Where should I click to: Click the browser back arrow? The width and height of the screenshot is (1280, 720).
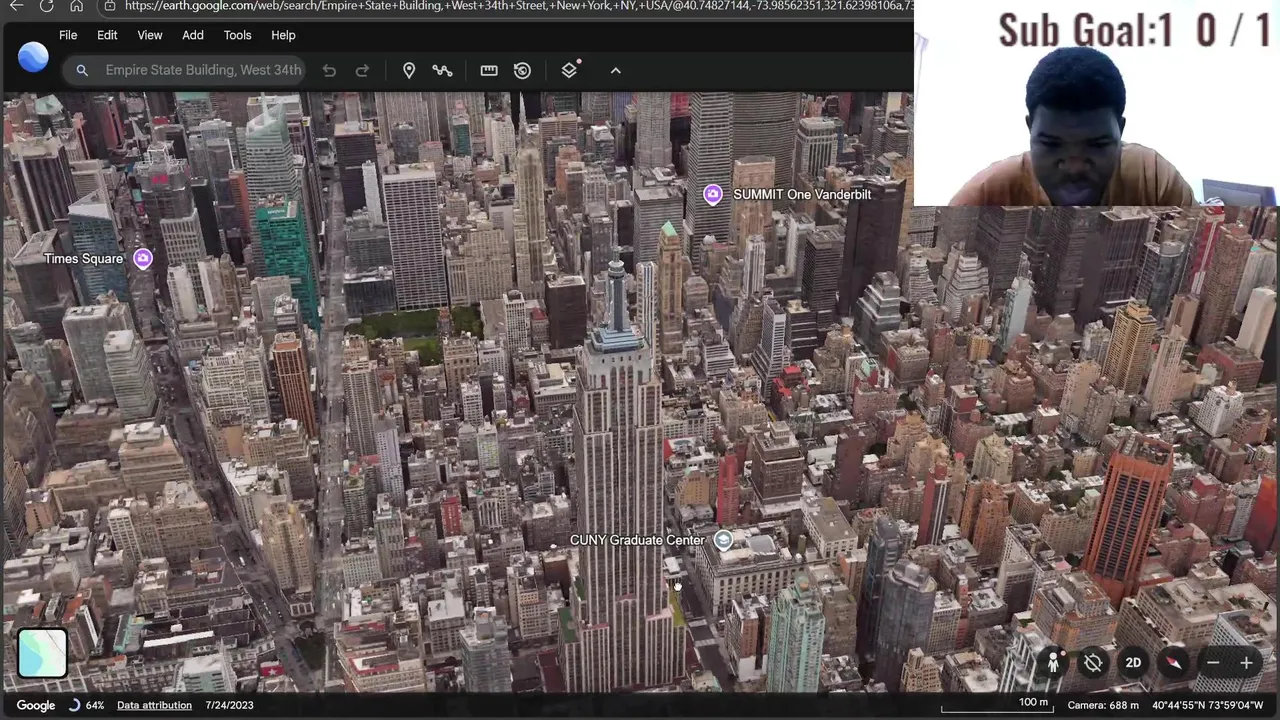(x=17, y=6)
